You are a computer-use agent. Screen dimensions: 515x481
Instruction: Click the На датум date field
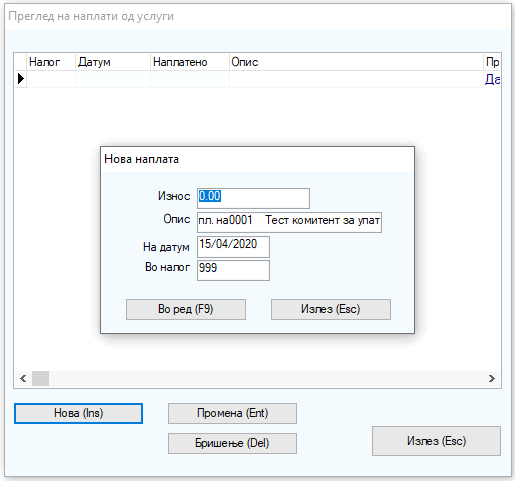233,247
